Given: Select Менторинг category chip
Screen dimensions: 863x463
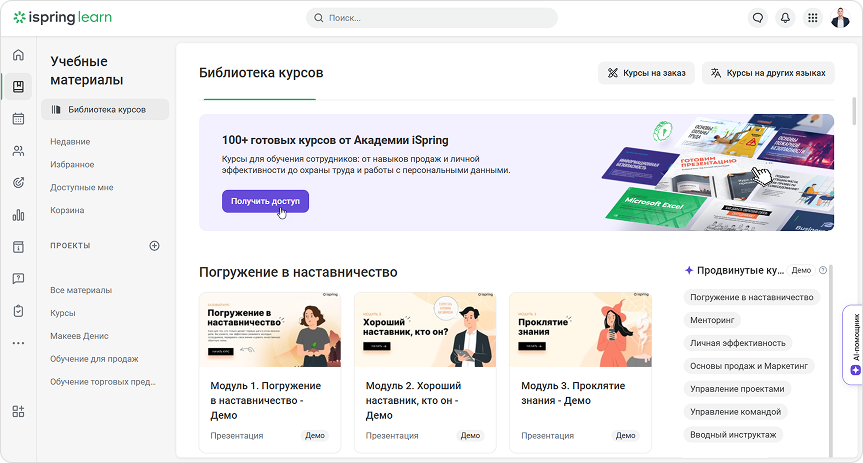Looking at the screenshot, I should tap(712, 320).
